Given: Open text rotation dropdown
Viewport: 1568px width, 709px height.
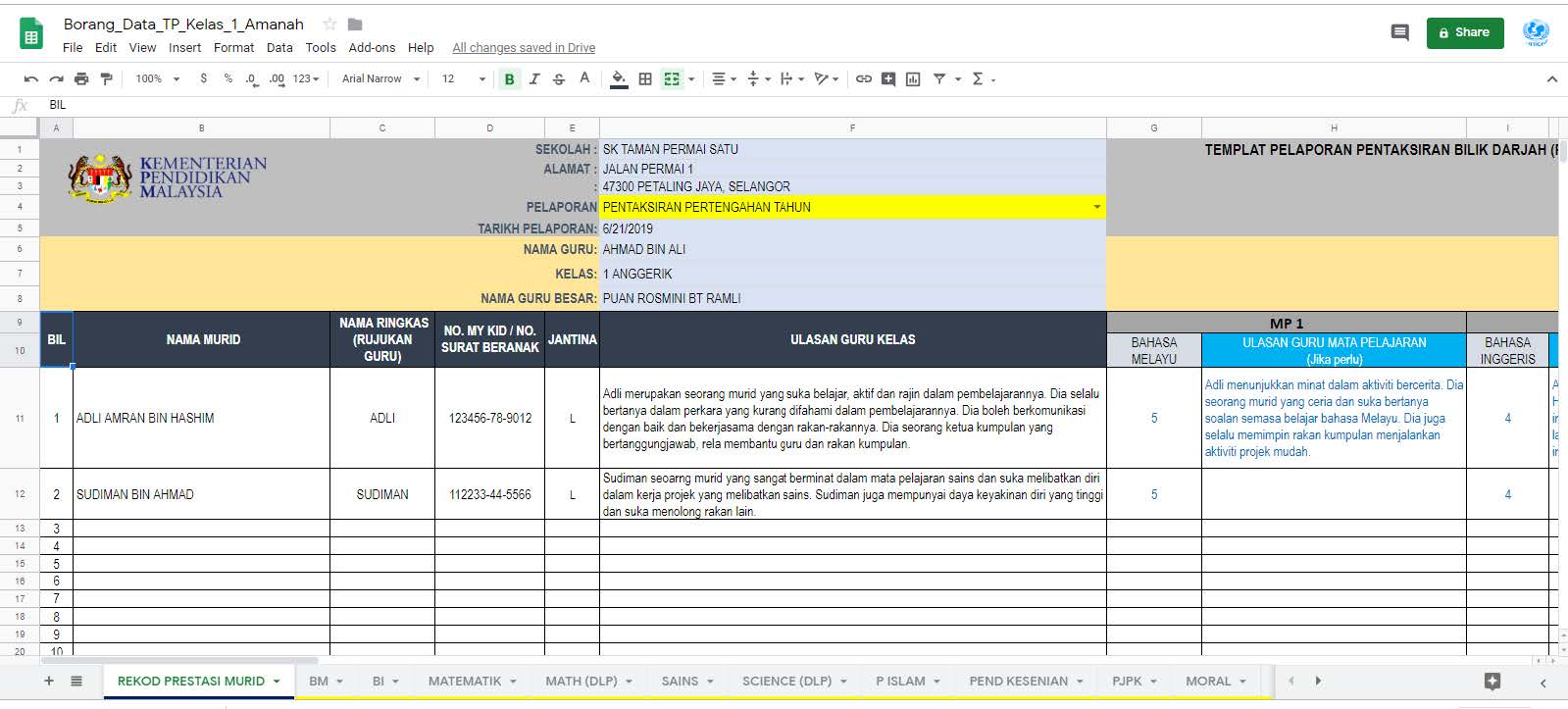Looking at the screenshot, I should point(827,79).
